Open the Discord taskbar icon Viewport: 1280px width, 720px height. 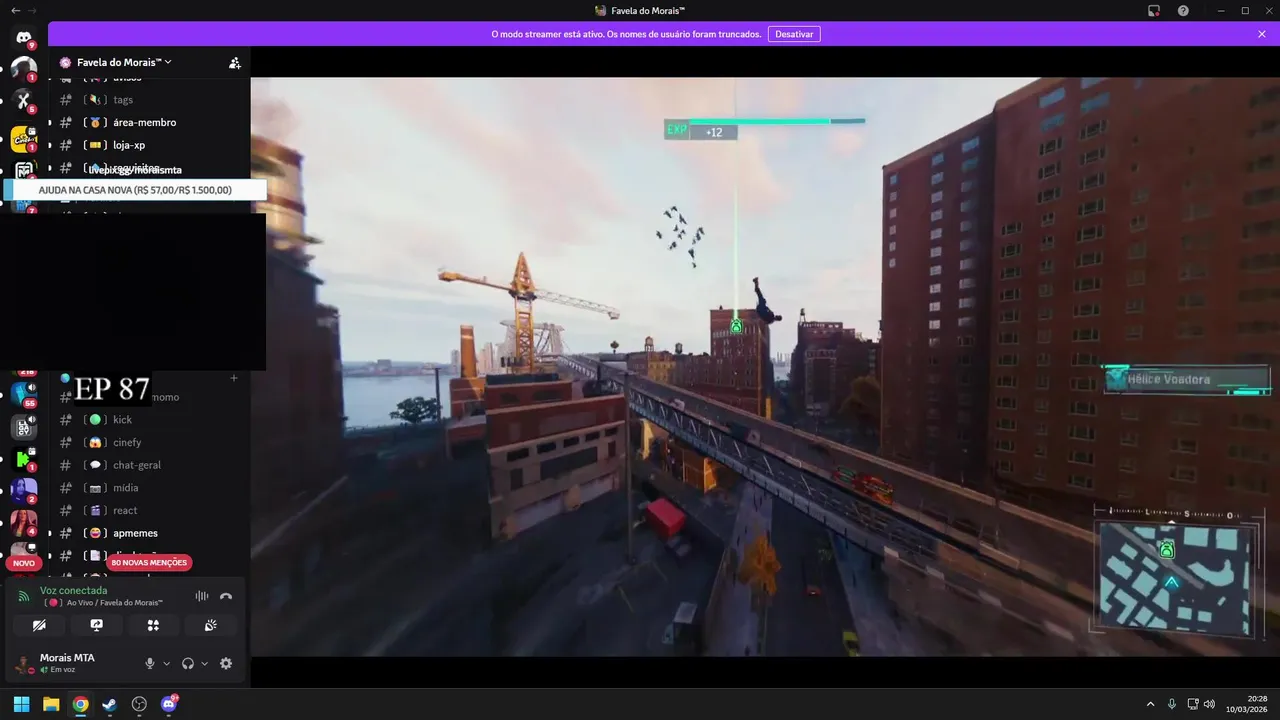tap(169, 704)
